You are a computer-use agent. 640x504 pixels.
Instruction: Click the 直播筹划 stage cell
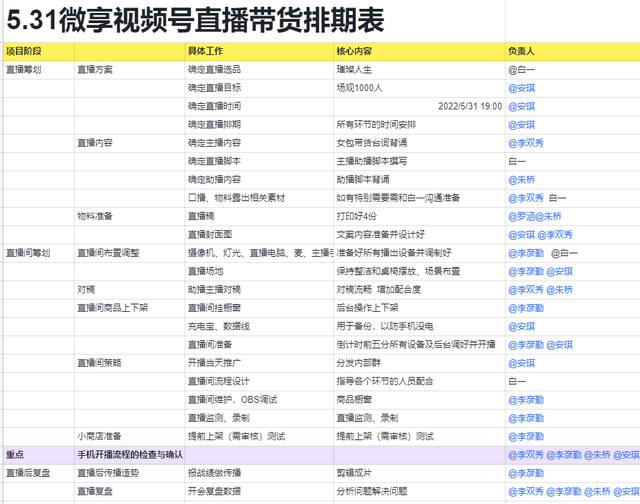coord(39,70)
